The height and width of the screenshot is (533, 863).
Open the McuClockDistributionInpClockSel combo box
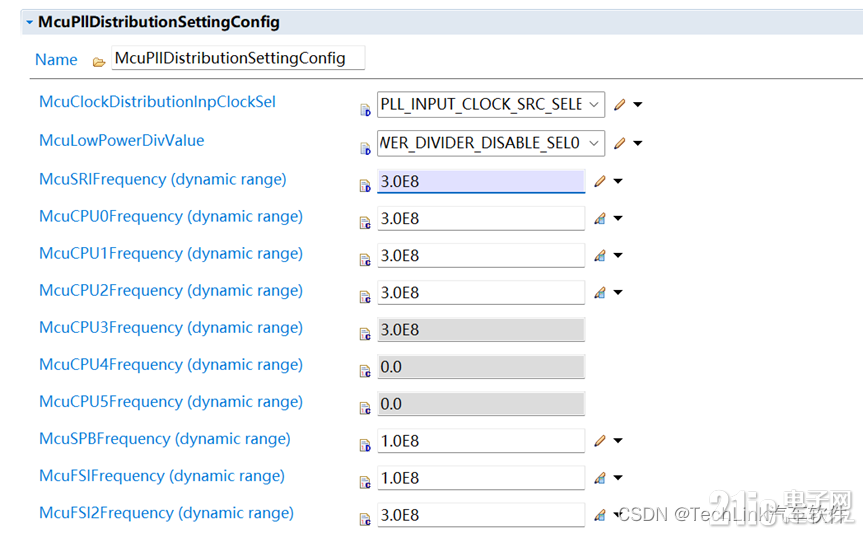pos(490,104)
